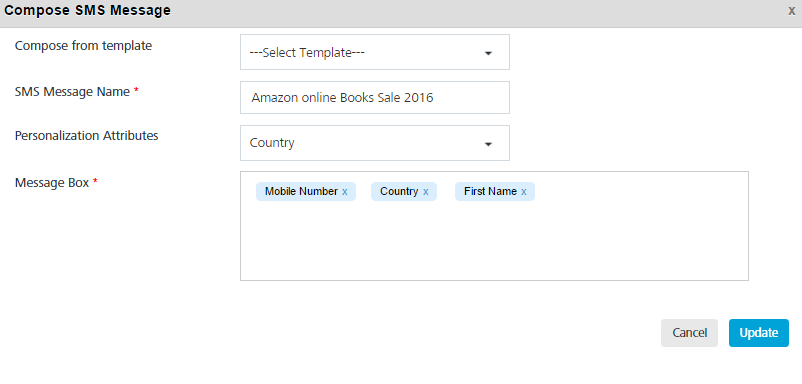Open the Personalization Attributes dropdown
The height and width of the screenshot is (384, 802).
click(375, 143)
